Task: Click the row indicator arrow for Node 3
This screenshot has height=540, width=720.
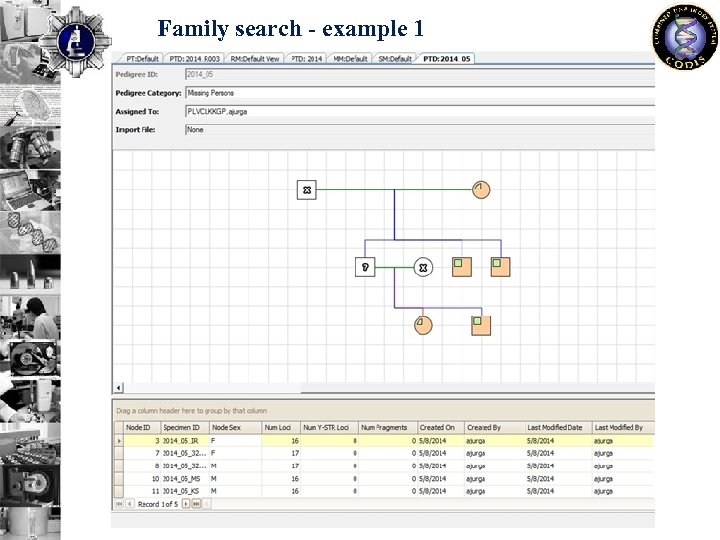Action: click(x=119, y=441)
